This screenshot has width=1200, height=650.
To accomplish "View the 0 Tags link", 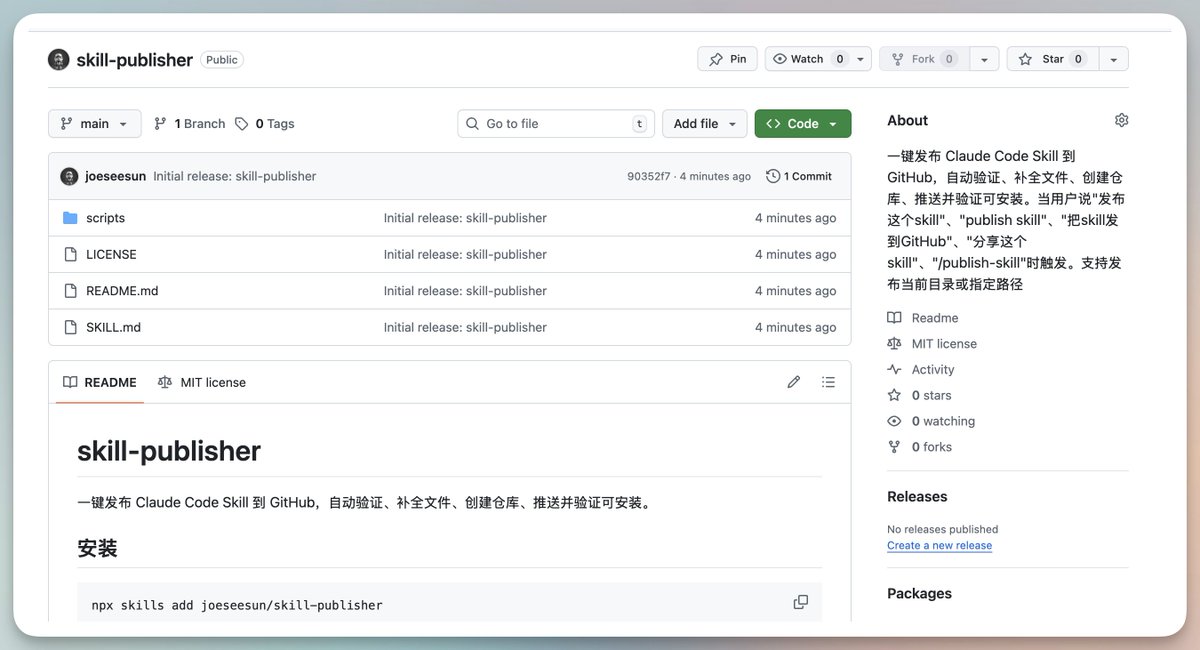I will 265,124.
